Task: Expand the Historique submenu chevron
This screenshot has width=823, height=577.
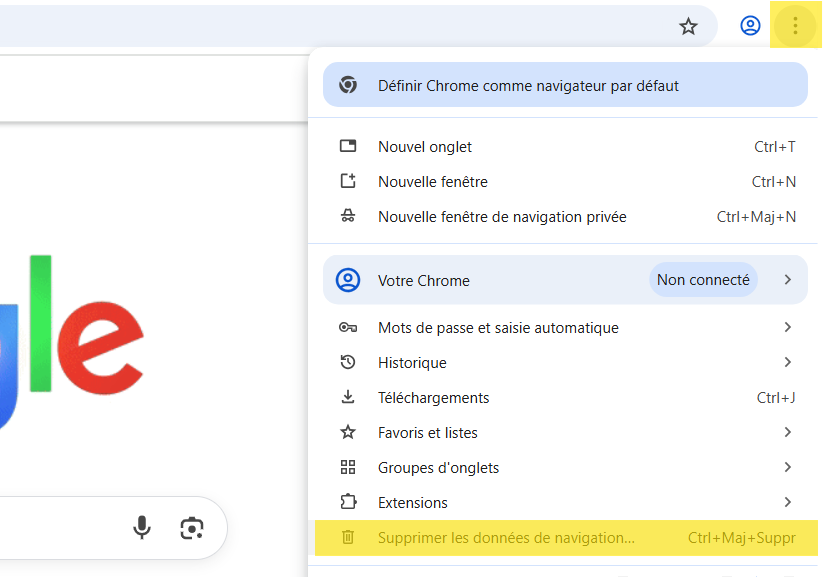Action: tap(788, 362)
